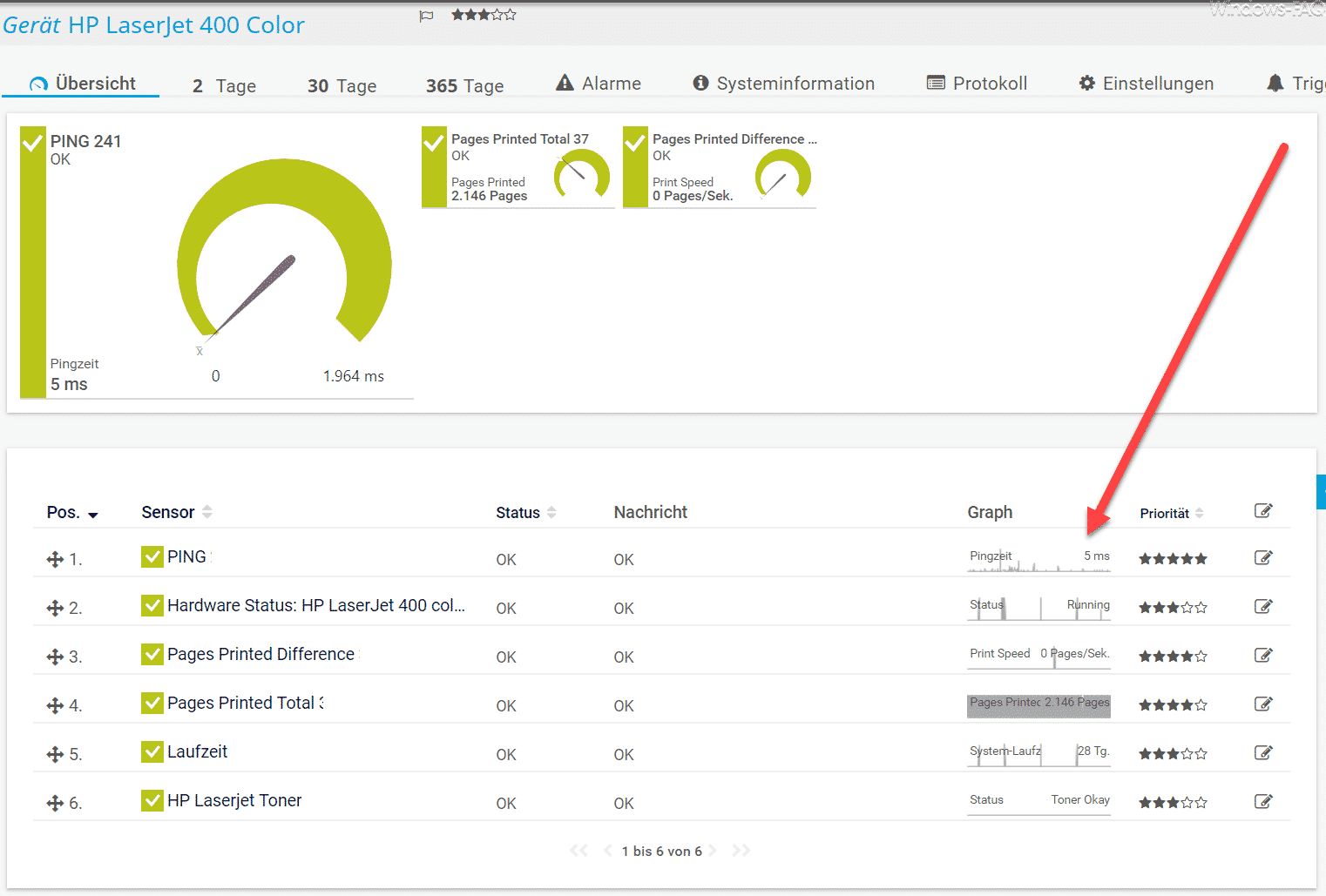
Task: Click the PING 241 gauge status checkmark
Action: click(x=33, y=142)
